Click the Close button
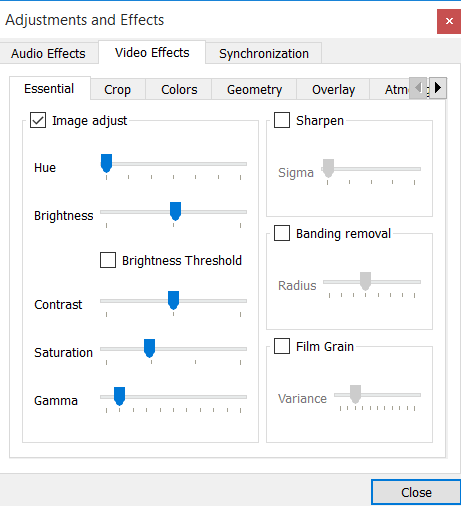The width and height of the screenshot is (461, 506). point(416,492)
